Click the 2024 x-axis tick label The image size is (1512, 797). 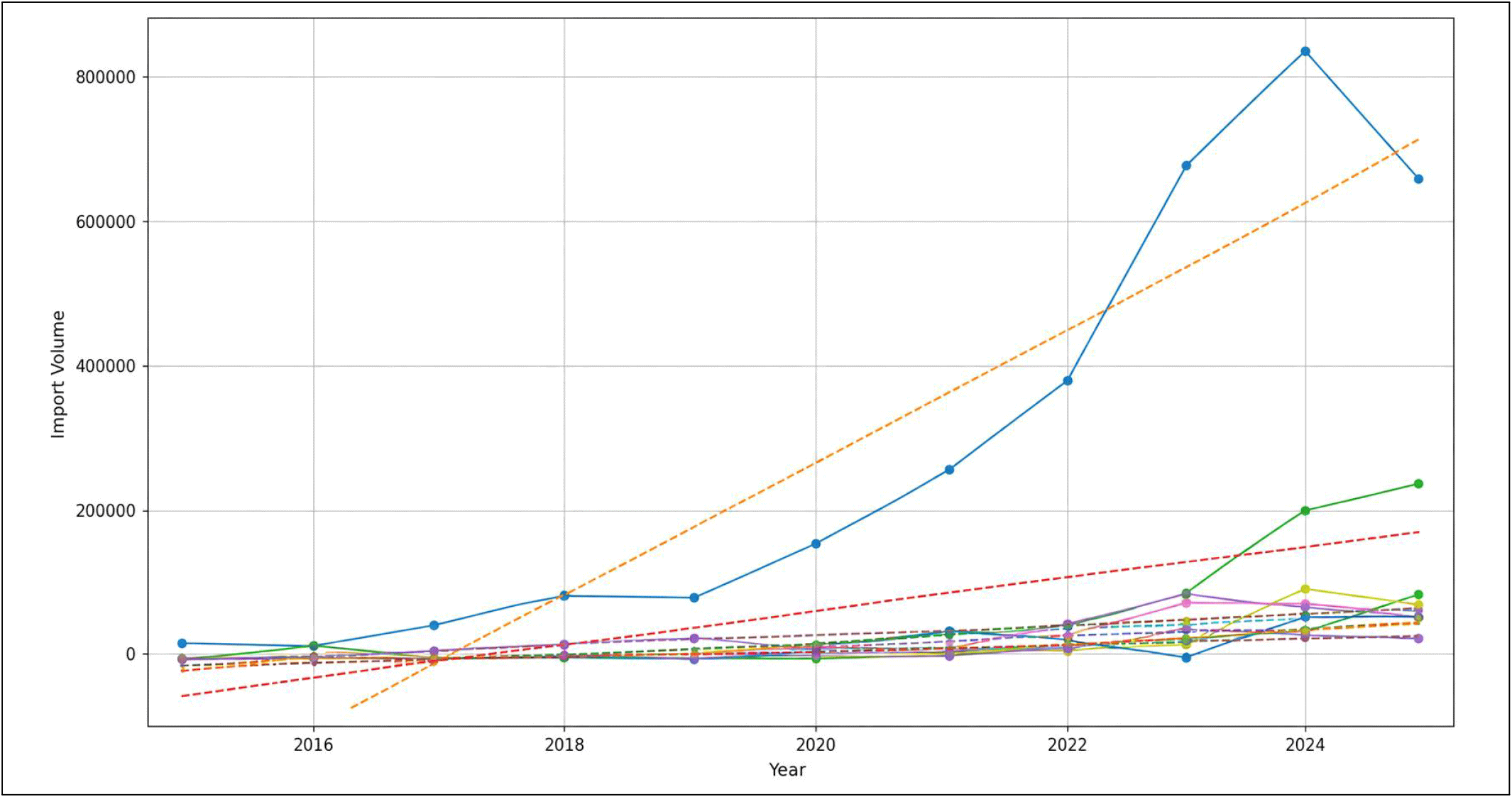click(x=1305, y=744)
